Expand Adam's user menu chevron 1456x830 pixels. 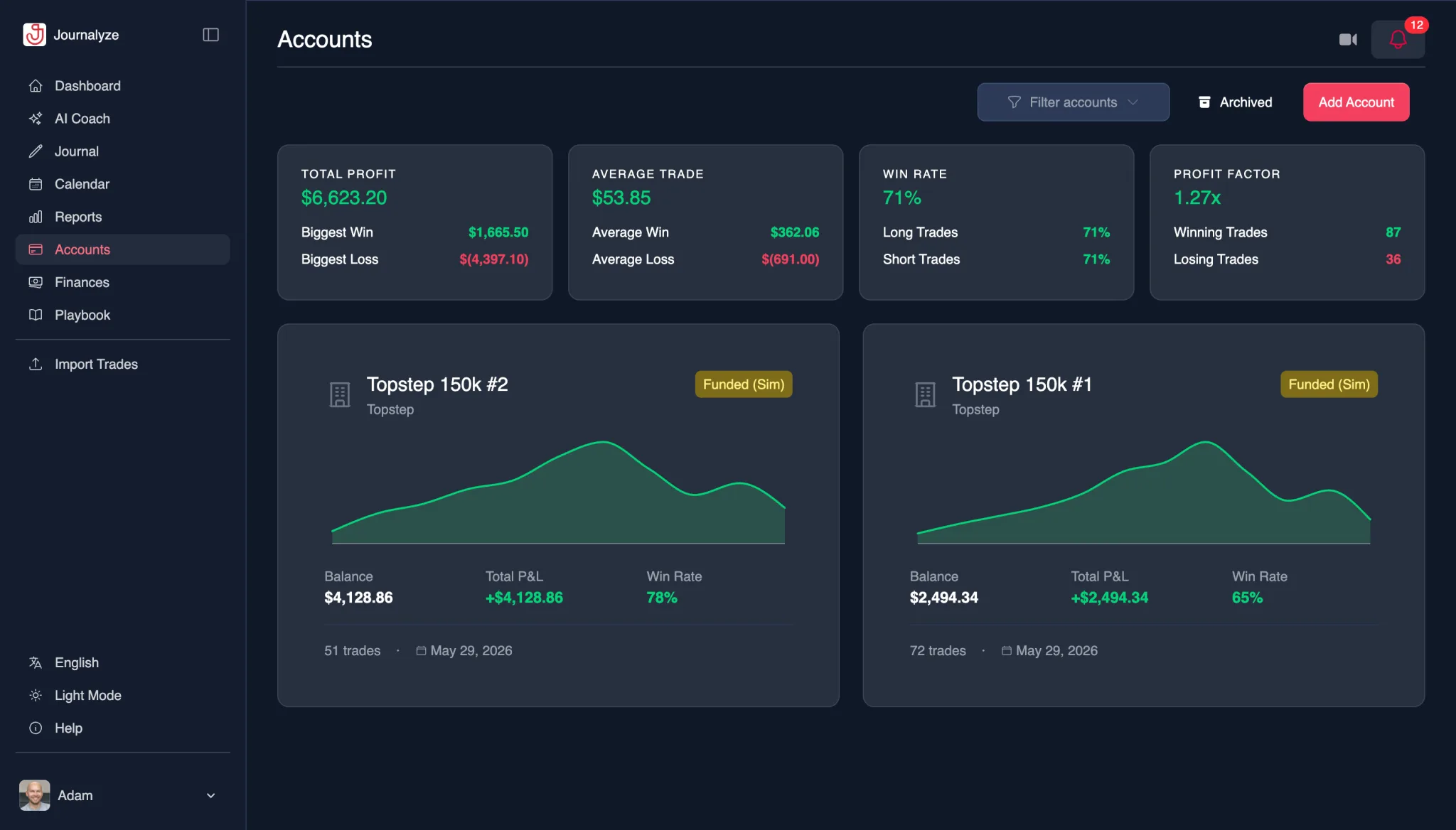point(210,795)
